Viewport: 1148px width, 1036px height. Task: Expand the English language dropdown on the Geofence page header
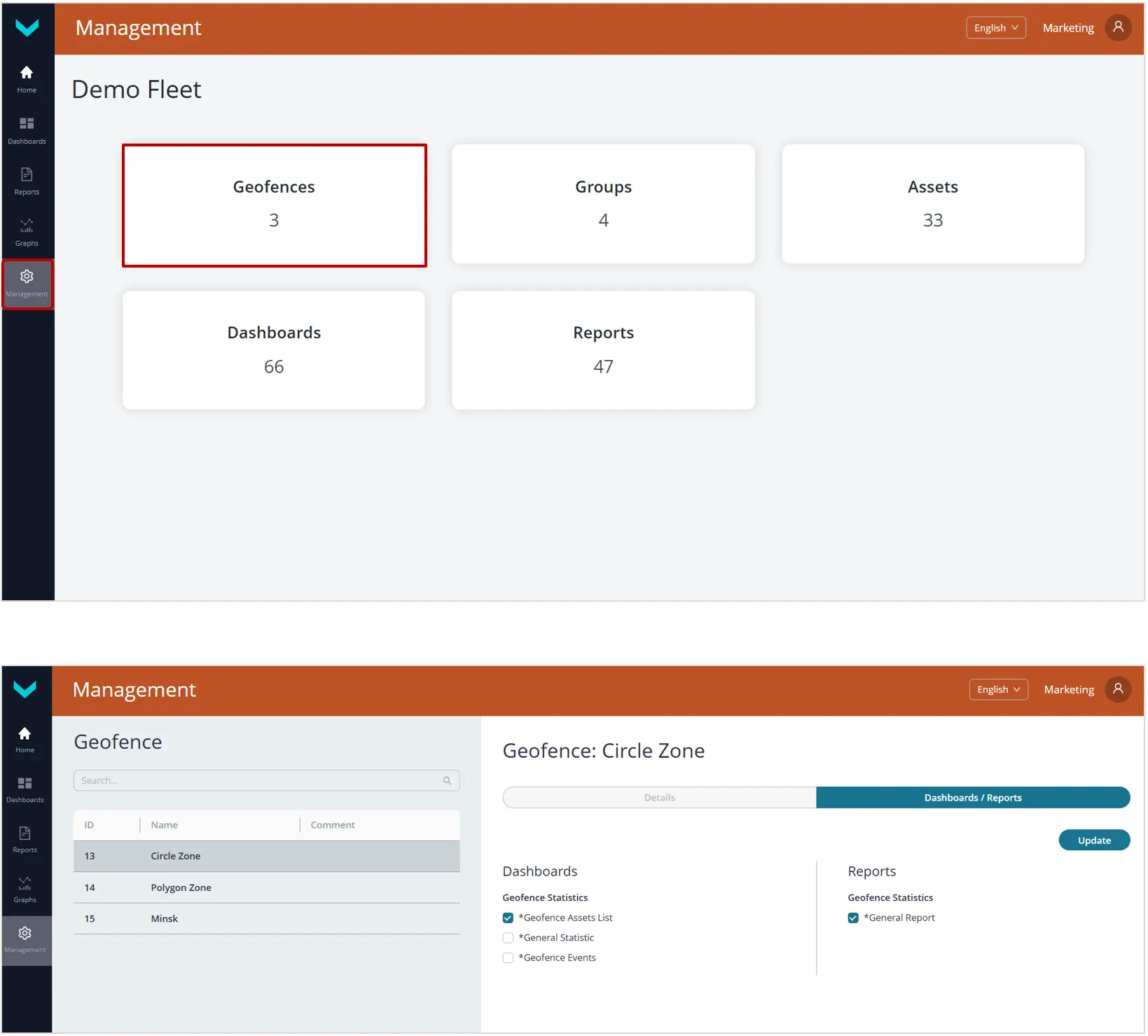pyautogui.click(x=998, y=689)
